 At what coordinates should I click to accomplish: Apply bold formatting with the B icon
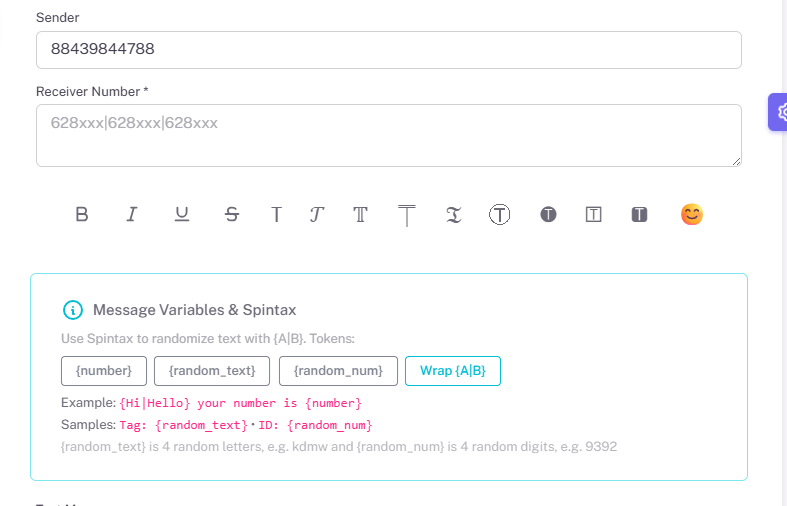(82, 214)
